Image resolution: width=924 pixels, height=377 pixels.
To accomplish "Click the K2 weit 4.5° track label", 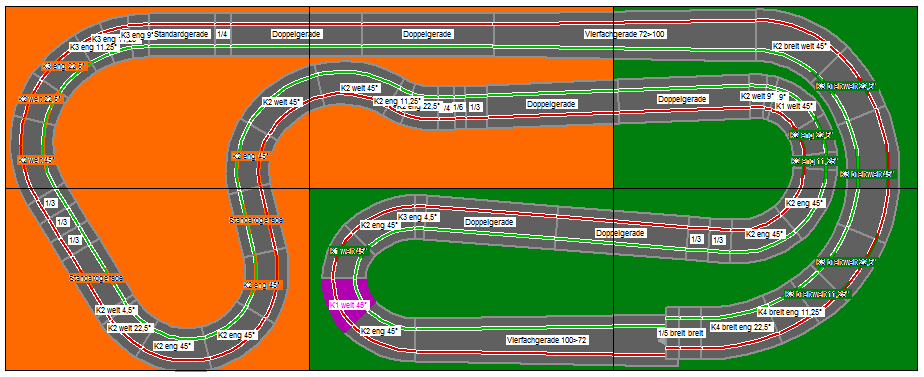I will point(116,309).
